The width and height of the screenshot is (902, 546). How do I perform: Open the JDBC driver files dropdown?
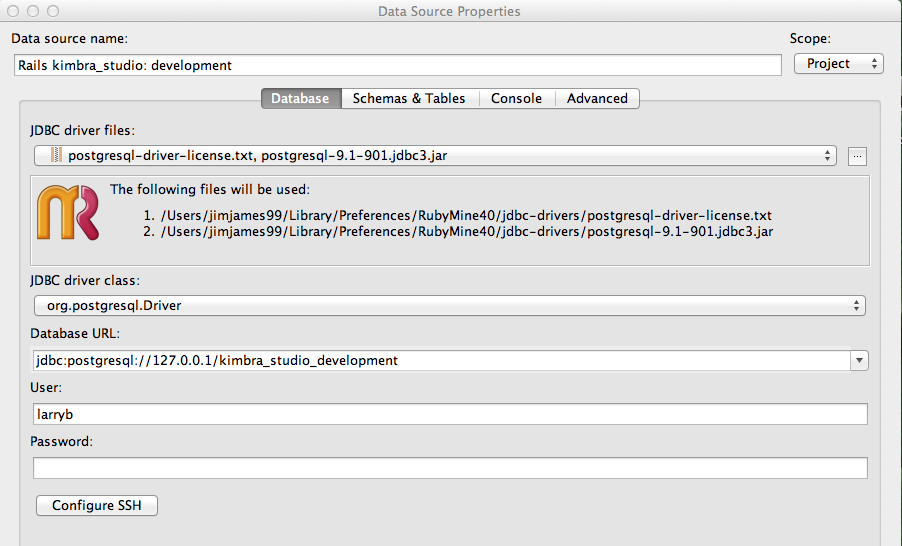click(x=435, y=155)
